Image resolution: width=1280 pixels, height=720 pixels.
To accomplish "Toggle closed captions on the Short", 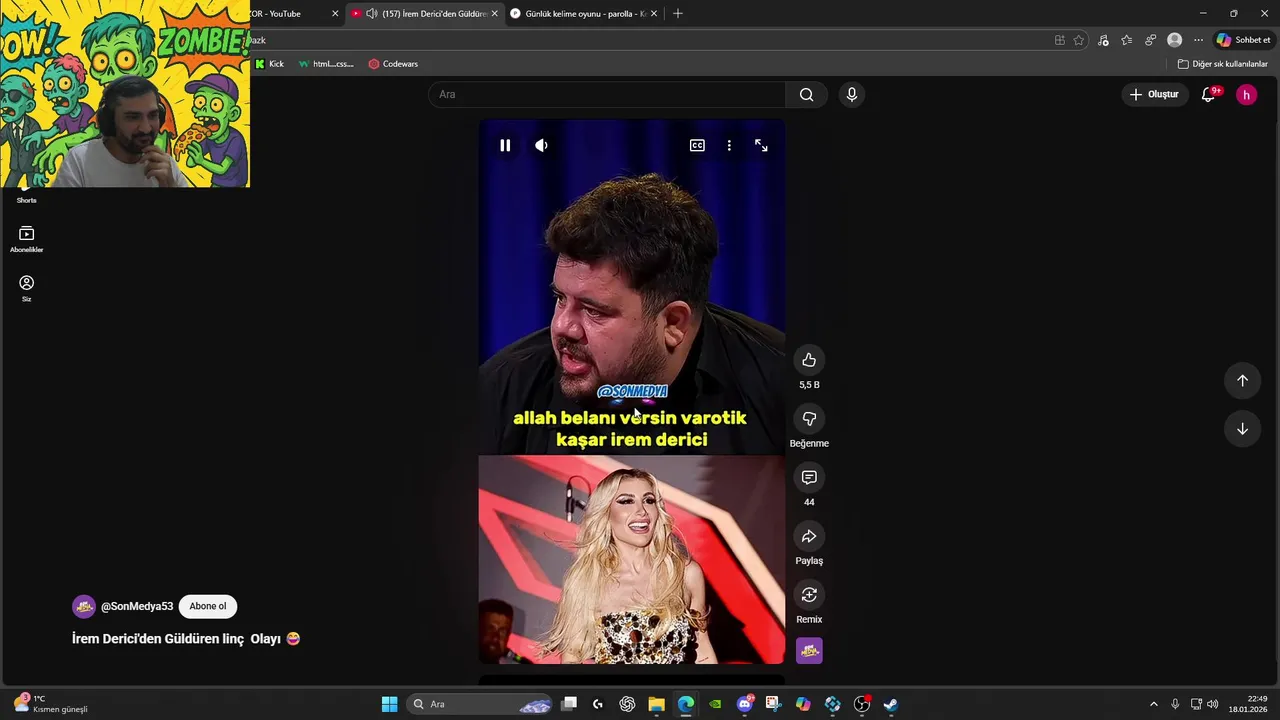I will point(697,146).
